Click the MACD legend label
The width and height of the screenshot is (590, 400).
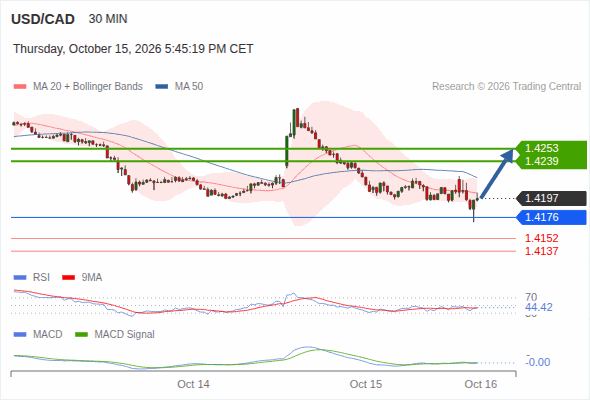(48, 335)
